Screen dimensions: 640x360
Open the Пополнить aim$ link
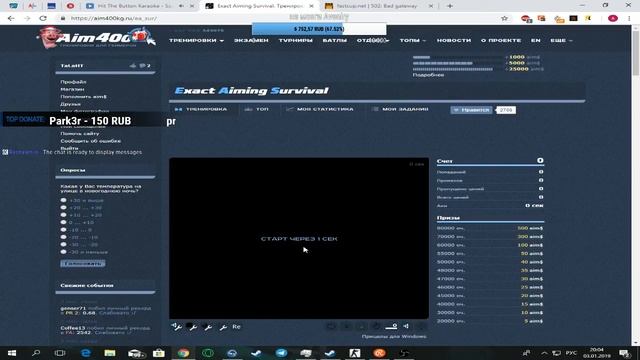(83, 97)
